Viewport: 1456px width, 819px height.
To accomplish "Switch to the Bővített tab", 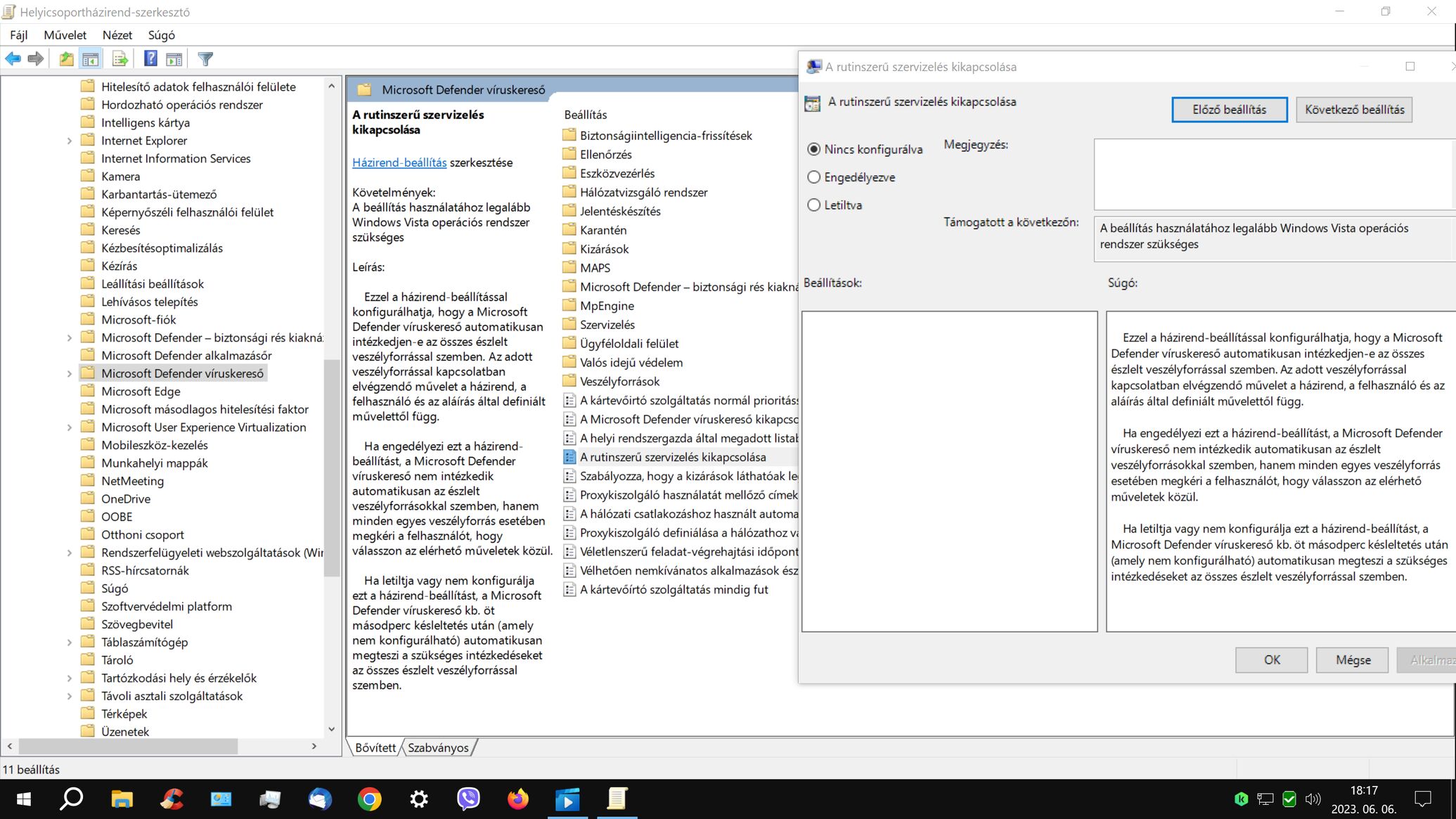I will (375, 748).
